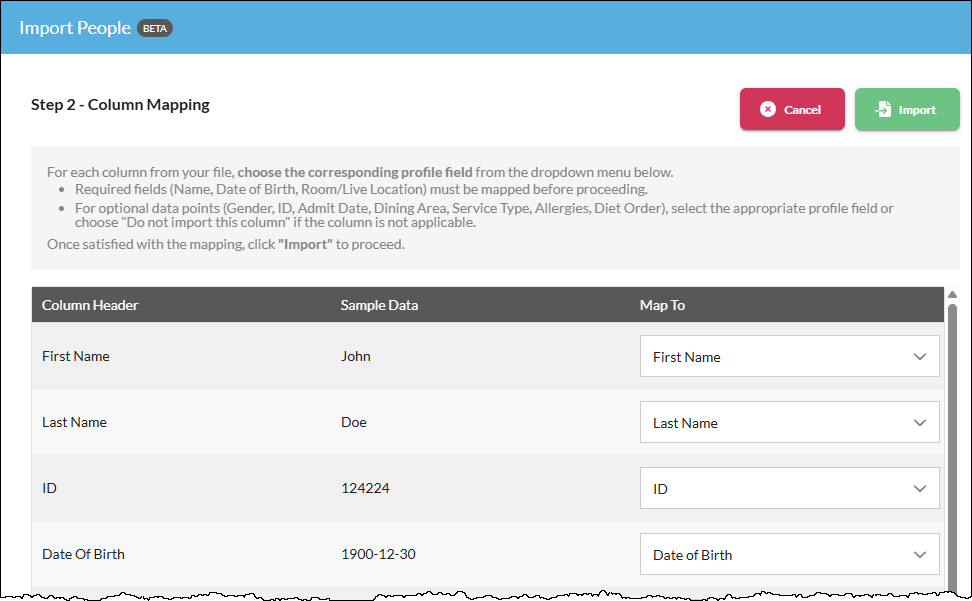Click the ID column header cell
972x601 pixels.
[49, 488]
